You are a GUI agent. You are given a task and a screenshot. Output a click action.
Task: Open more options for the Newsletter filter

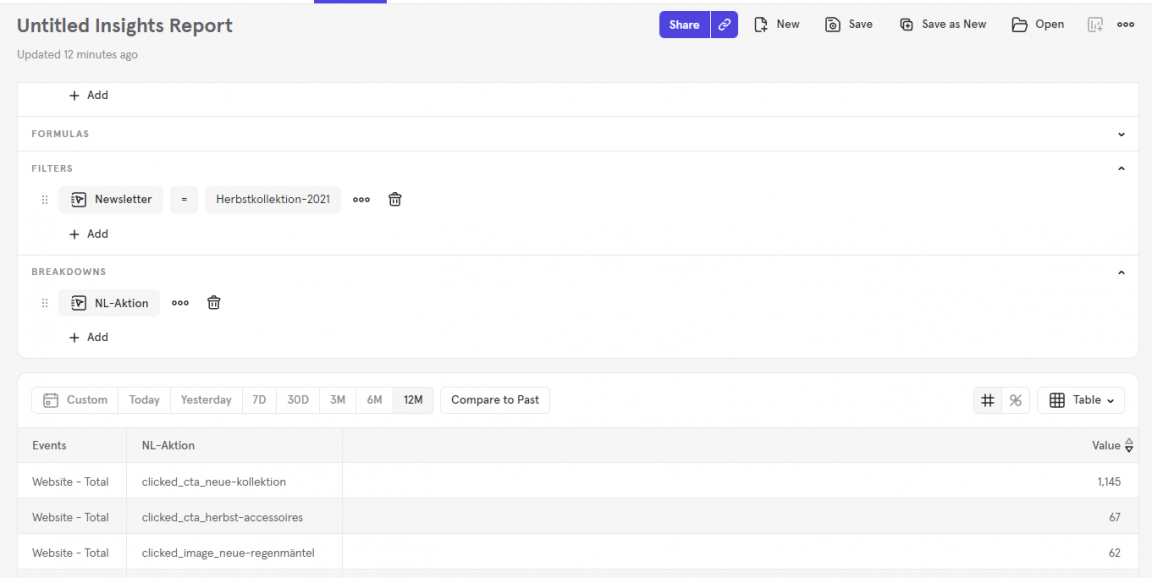(x=361, y=199)
